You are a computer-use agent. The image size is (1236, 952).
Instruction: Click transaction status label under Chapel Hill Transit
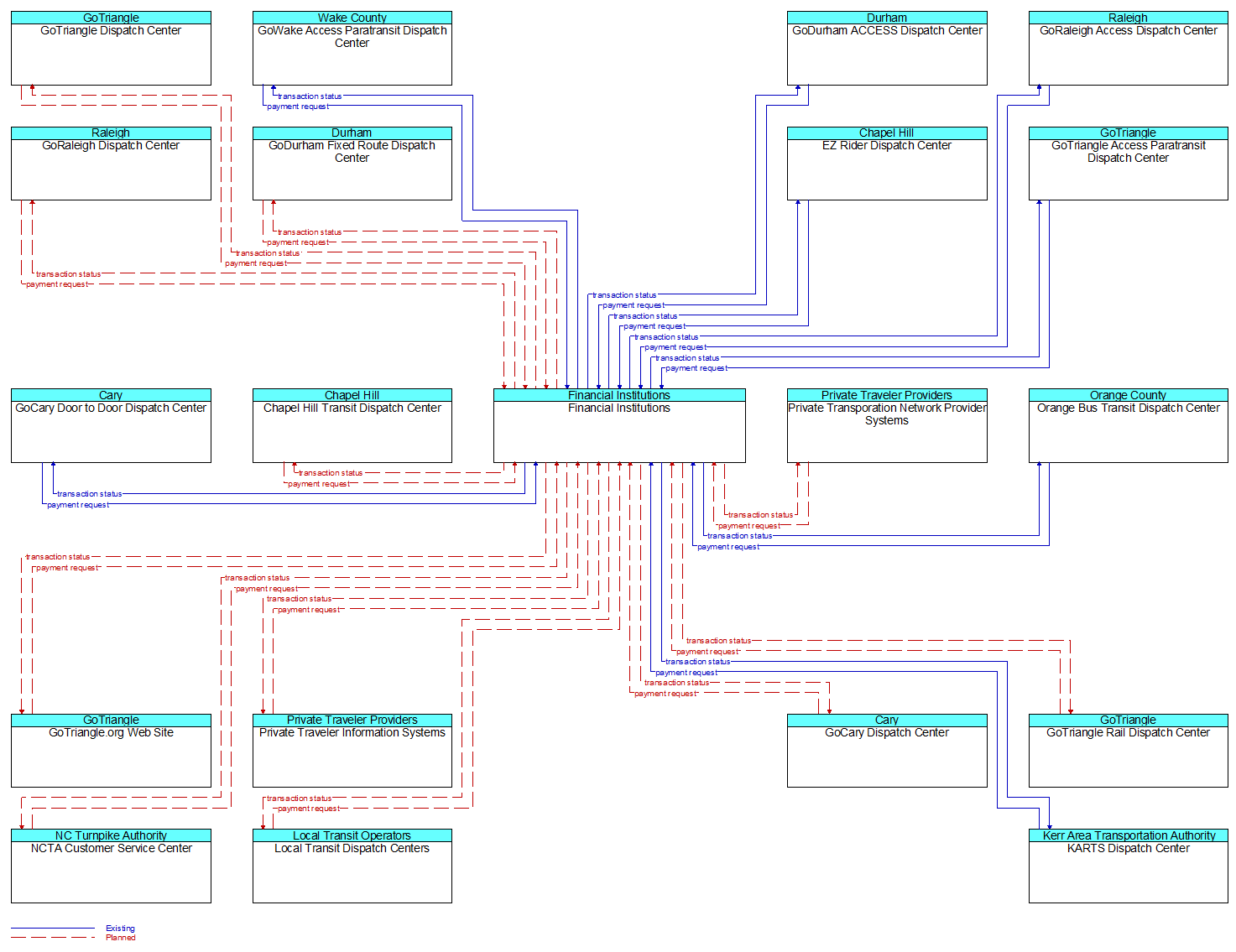tap(331, 473)
